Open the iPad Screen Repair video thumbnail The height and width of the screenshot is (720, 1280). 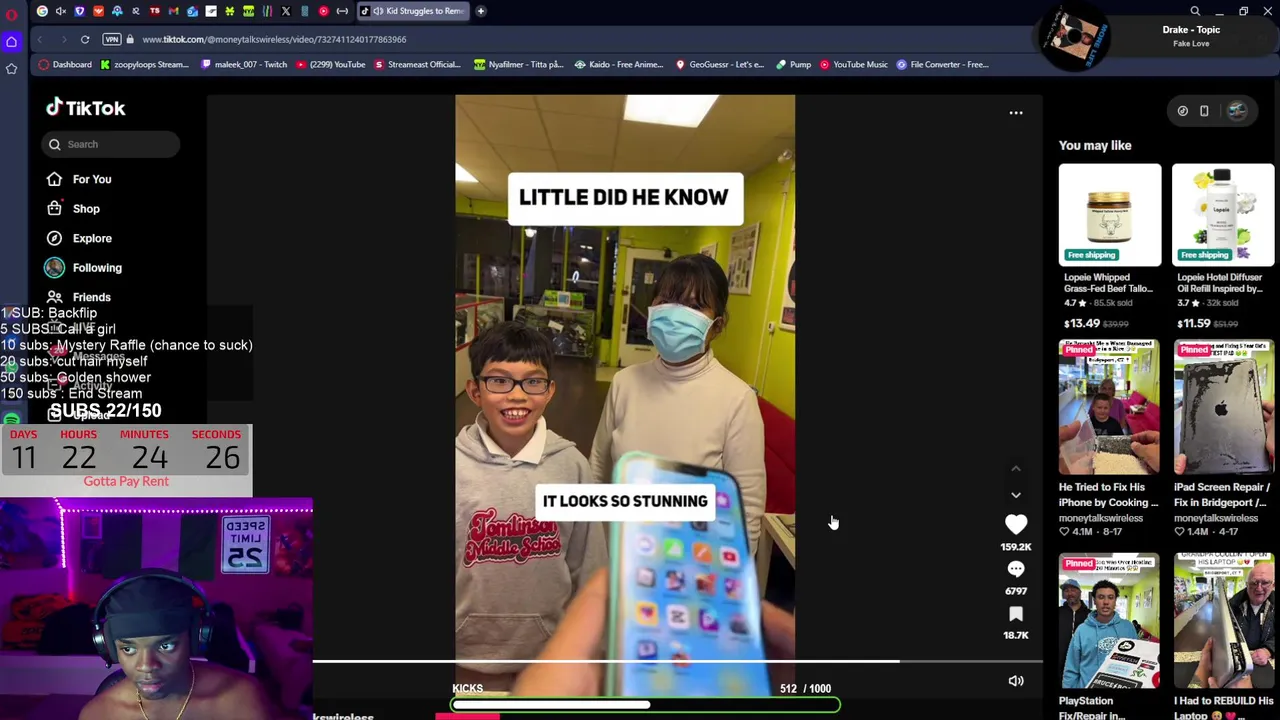(x=1223, y=407)
